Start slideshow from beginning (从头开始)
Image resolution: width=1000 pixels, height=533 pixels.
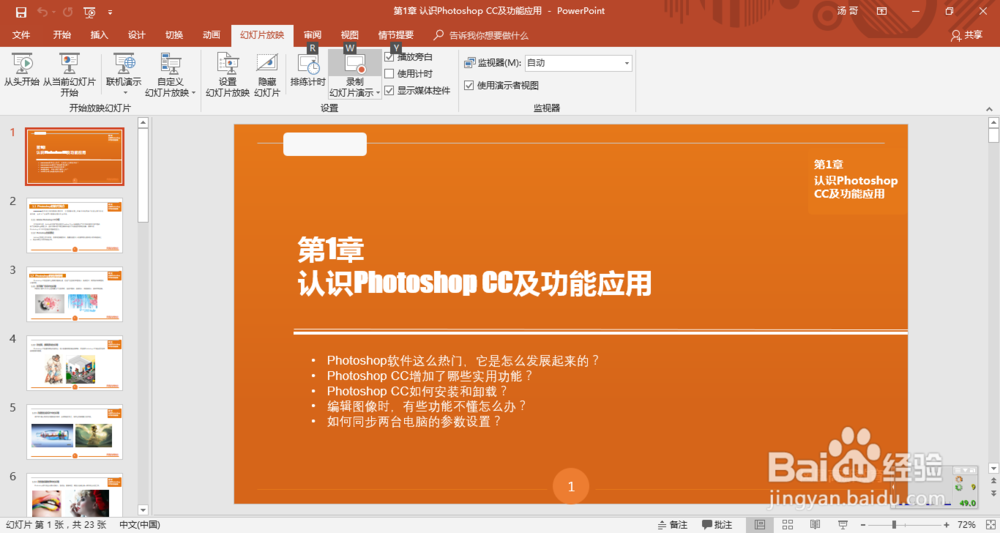(22, 70)
